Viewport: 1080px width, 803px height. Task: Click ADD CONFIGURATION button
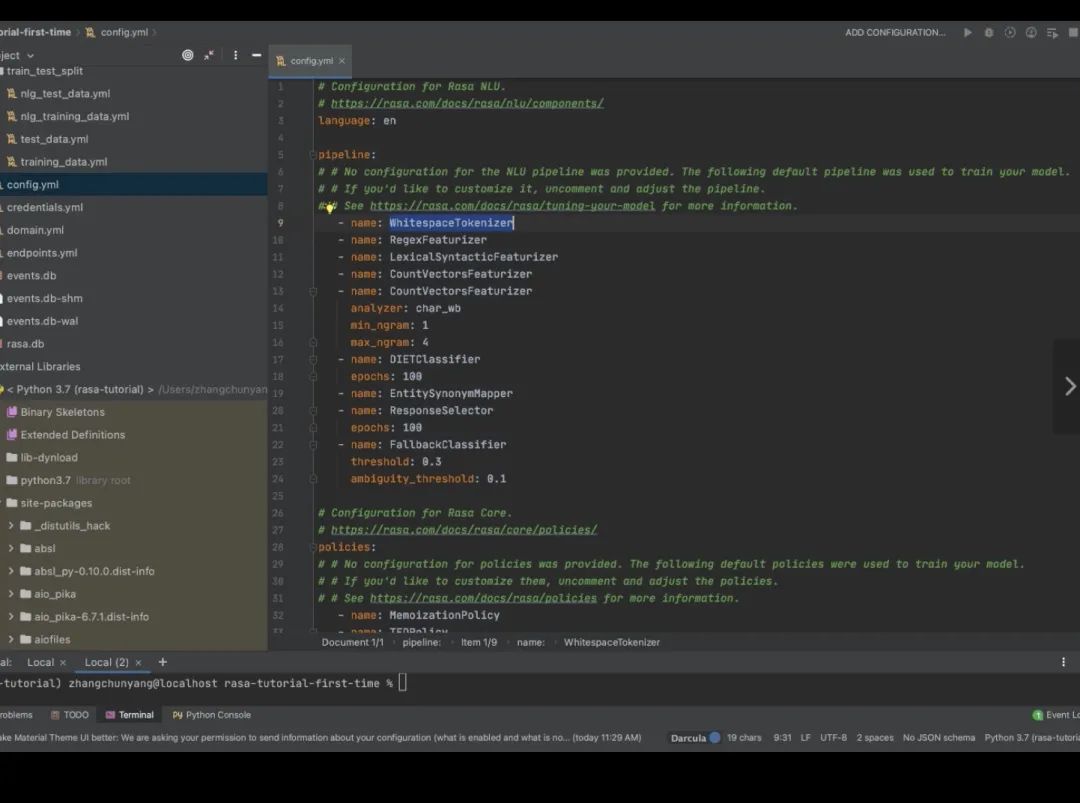click(895, 32)
